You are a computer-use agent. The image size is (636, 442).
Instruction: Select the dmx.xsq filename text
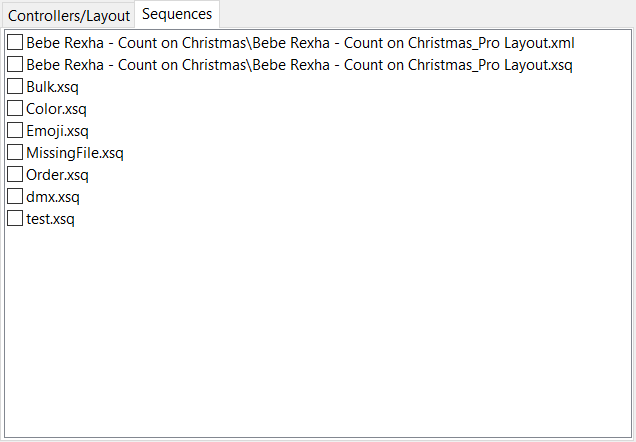[53, 197]
